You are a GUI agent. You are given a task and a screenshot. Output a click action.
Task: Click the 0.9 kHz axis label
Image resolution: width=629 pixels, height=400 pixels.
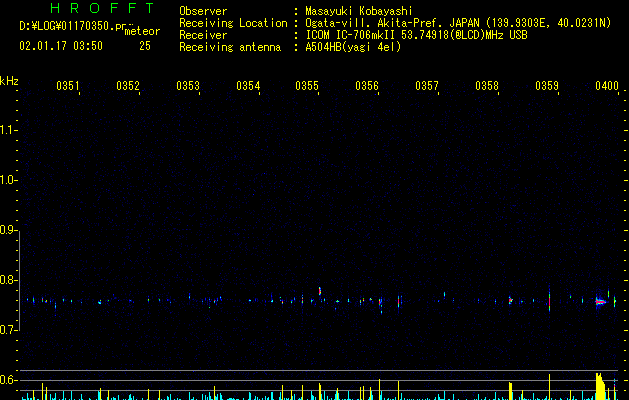point(8,230)
